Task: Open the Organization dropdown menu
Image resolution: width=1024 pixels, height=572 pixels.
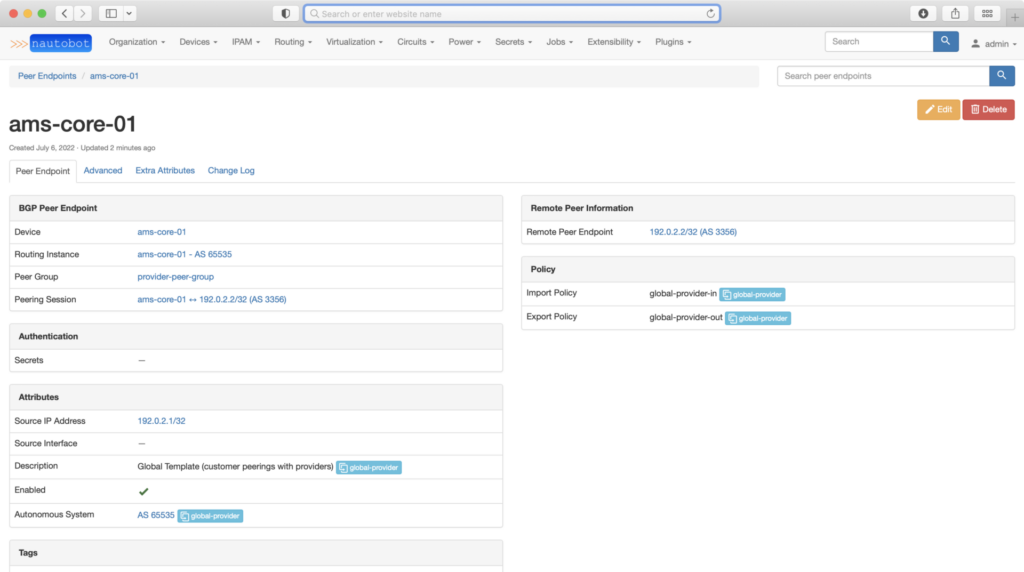Action: coord(136,42)
